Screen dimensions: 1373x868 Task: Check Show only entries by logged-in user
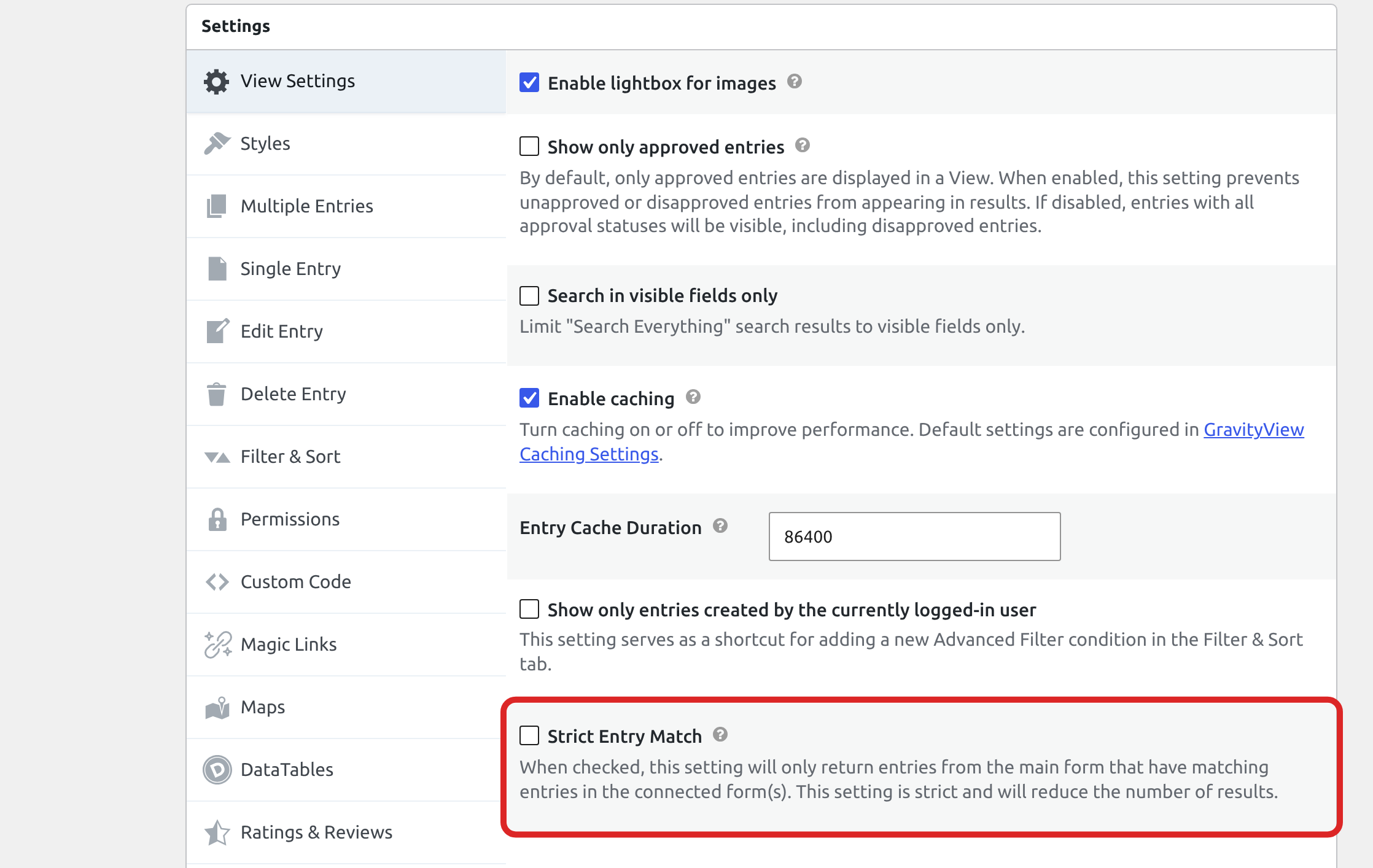point(529,609)
